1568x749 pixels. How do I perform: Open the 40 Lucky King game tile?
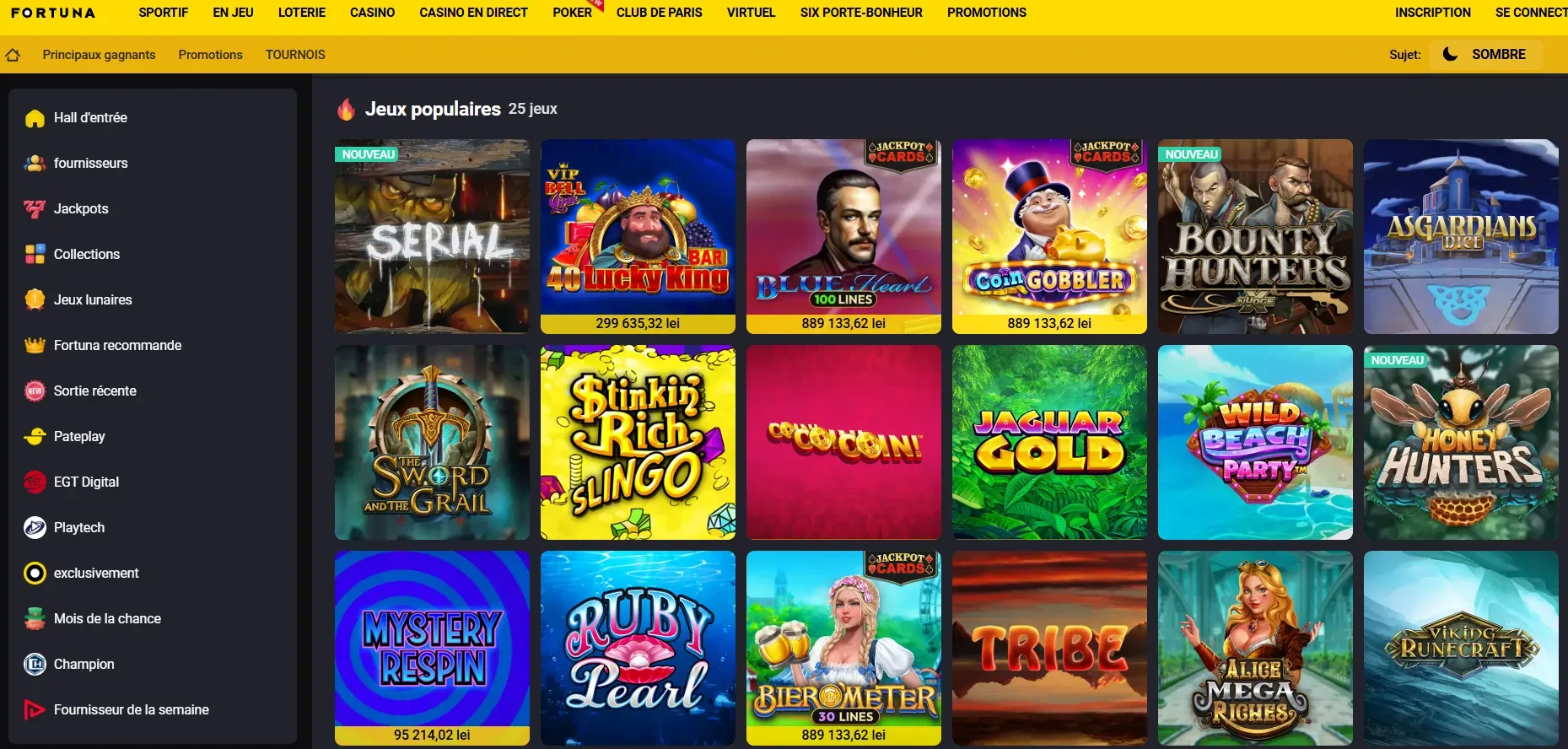click(x=638, y=237)
